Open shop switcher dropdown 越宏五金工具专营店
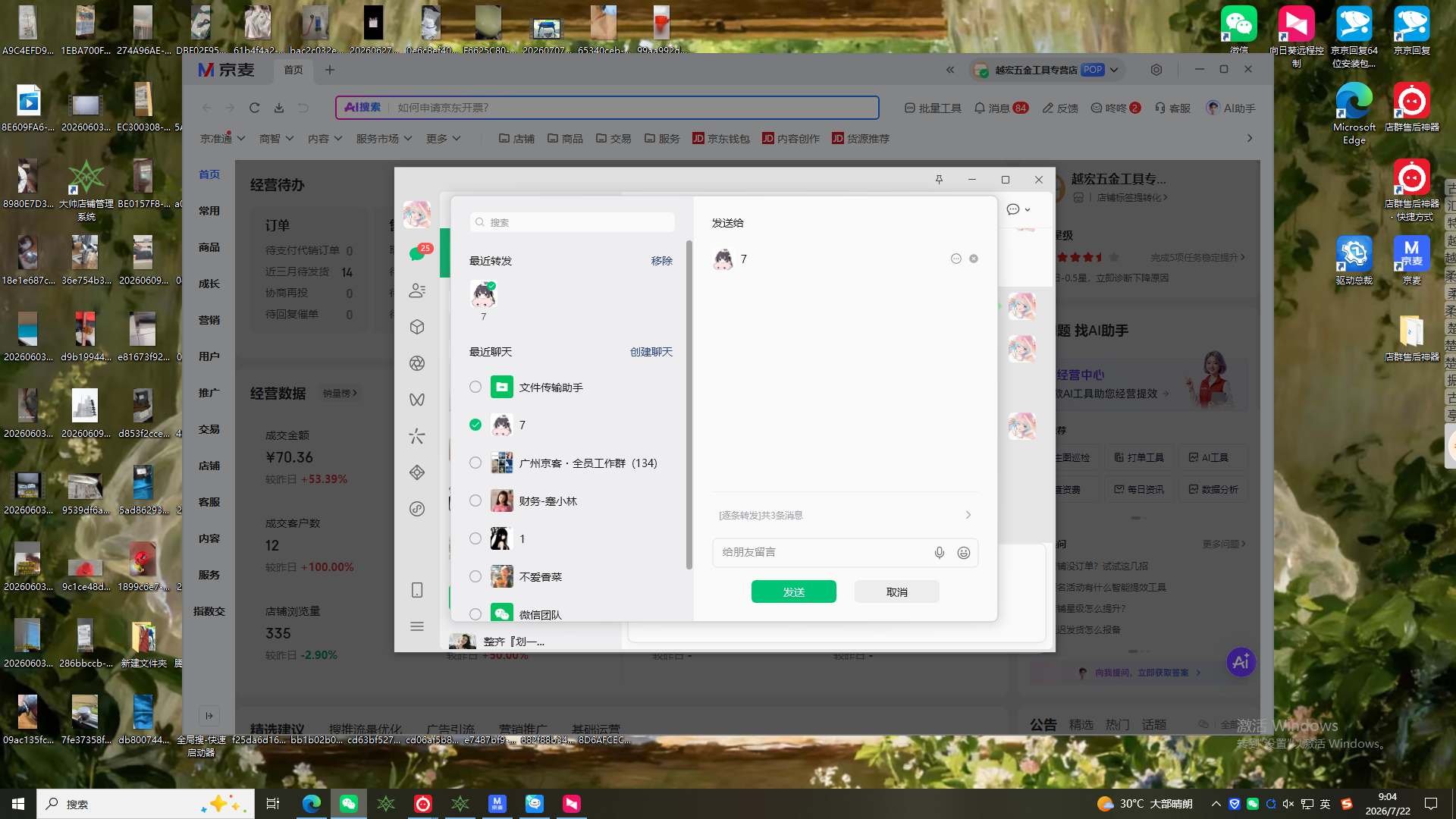The height and width of the screenshot is (819, 1456). point(1046,70)
